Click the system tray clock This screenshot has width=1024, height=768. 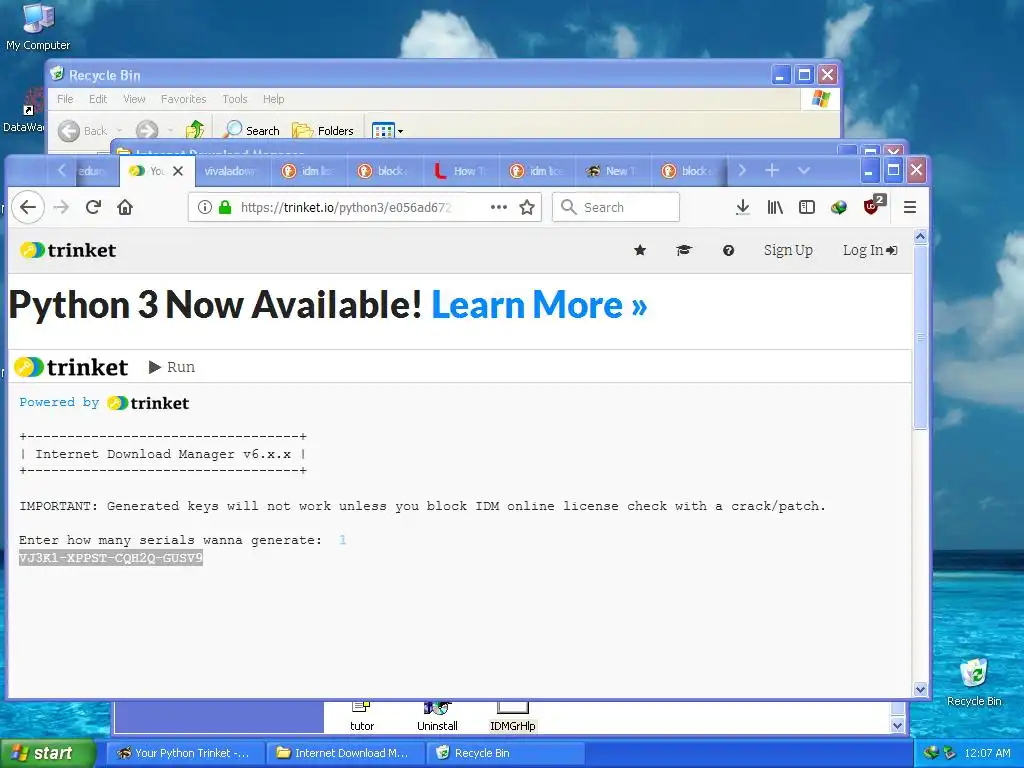pyautogui.click(x=987, y=753)
